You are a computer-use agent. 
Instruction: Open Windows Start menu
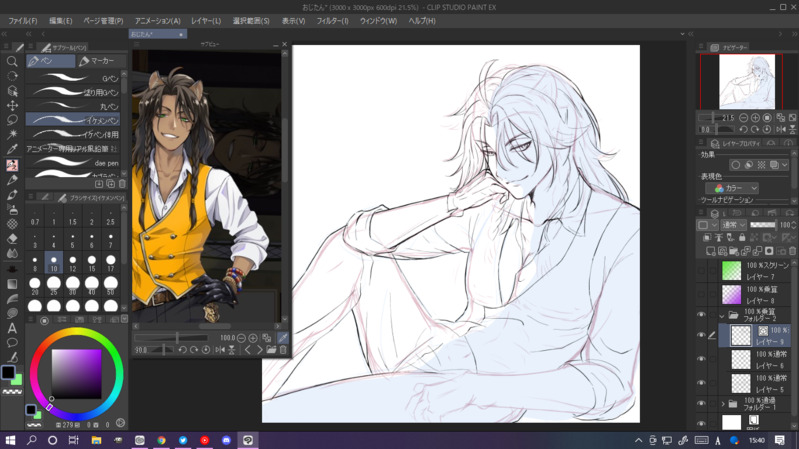10,440
